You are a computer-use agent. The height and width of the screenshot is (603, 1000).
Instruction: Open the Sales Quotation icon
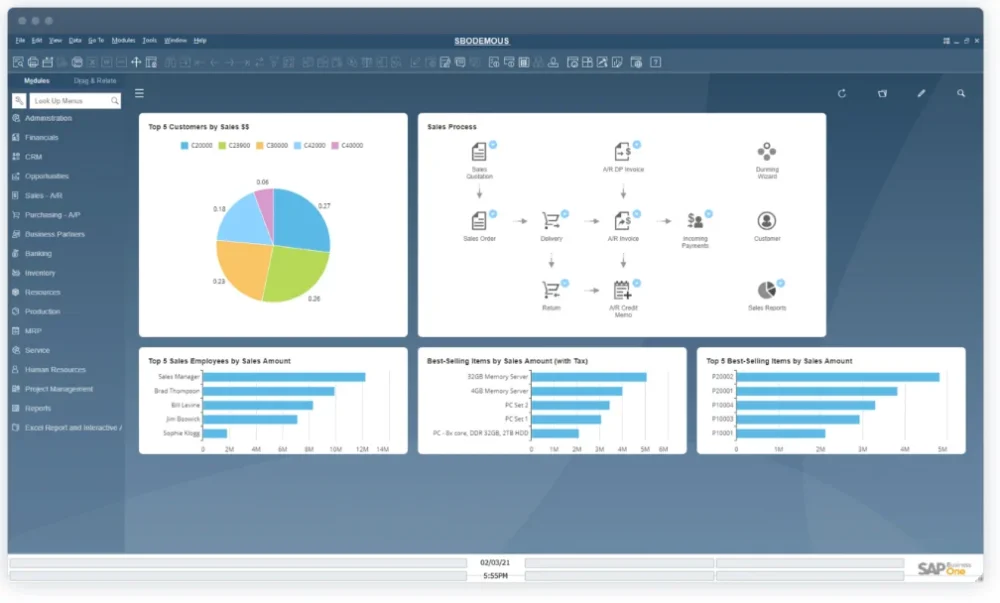click(479, 152)
